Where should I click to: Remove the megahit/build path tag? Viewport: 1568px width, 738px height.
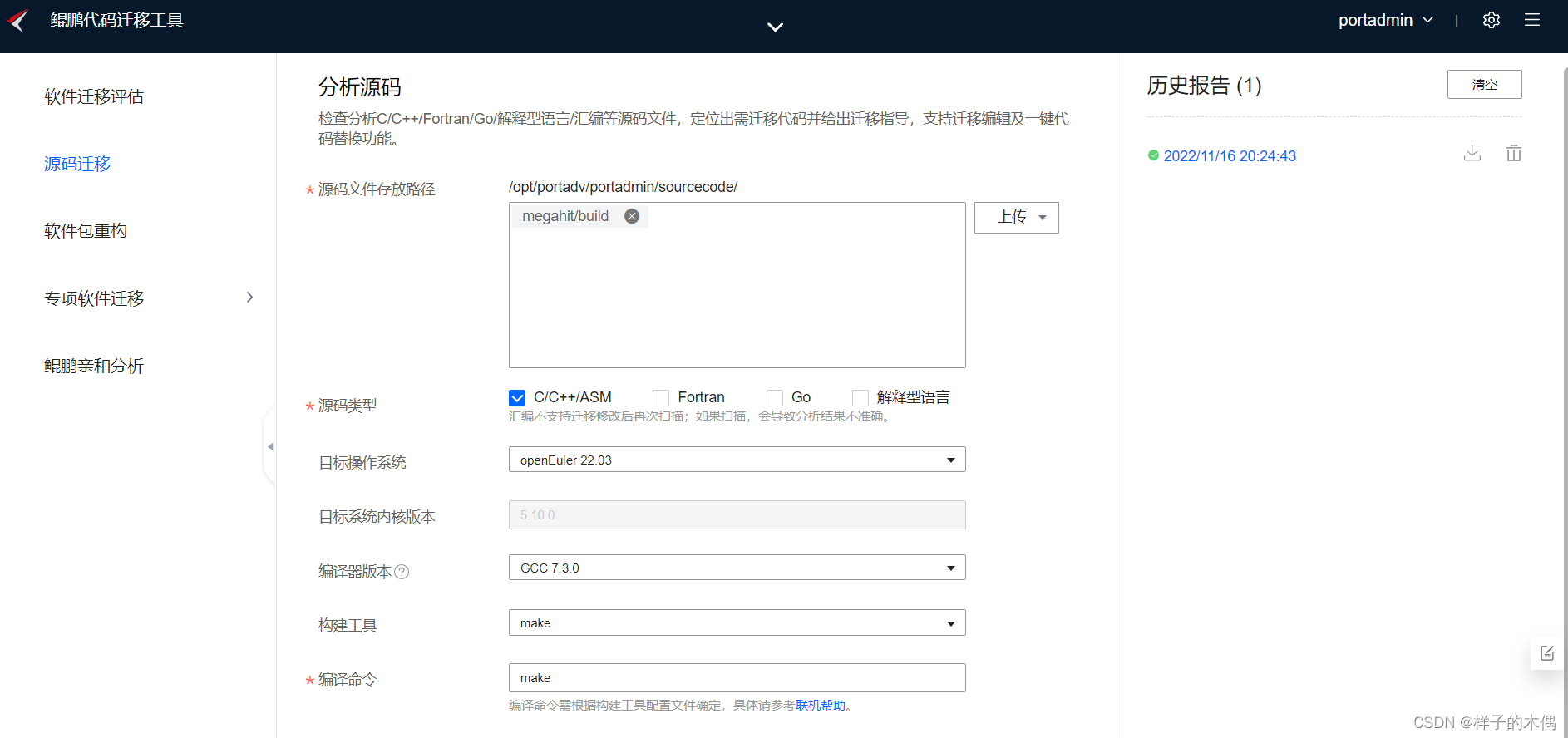pos(632,216)
